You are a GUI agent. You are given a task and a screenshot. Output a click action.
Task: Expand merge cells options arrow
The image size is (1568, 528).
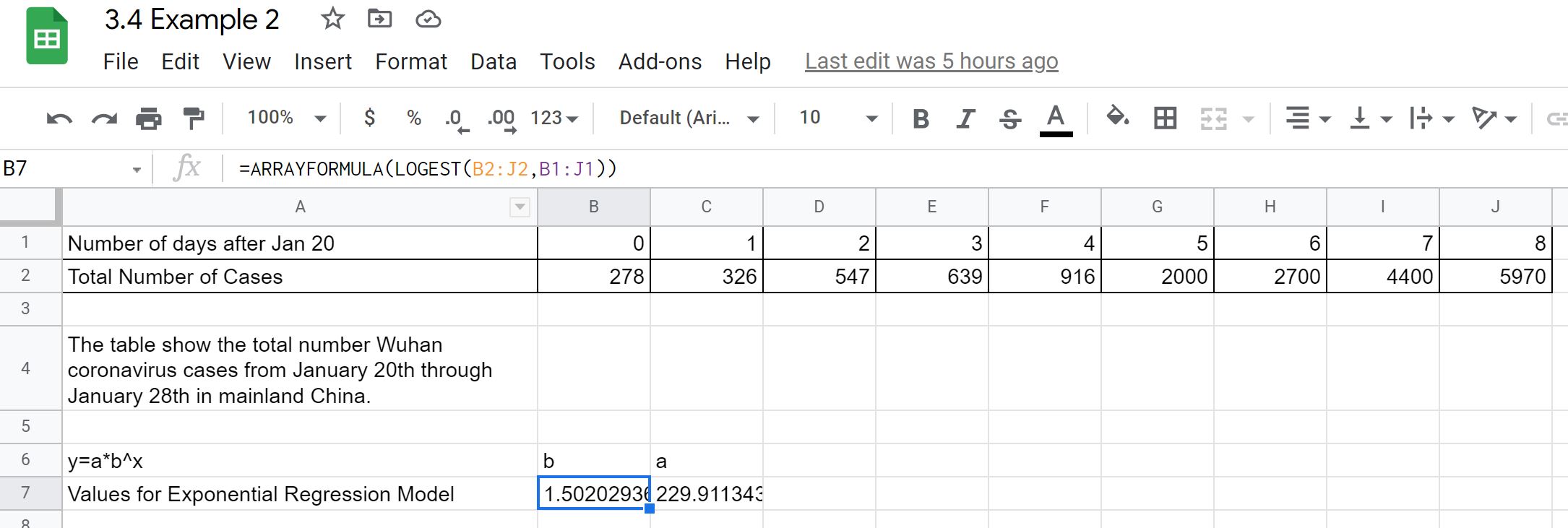[1249, 119]
